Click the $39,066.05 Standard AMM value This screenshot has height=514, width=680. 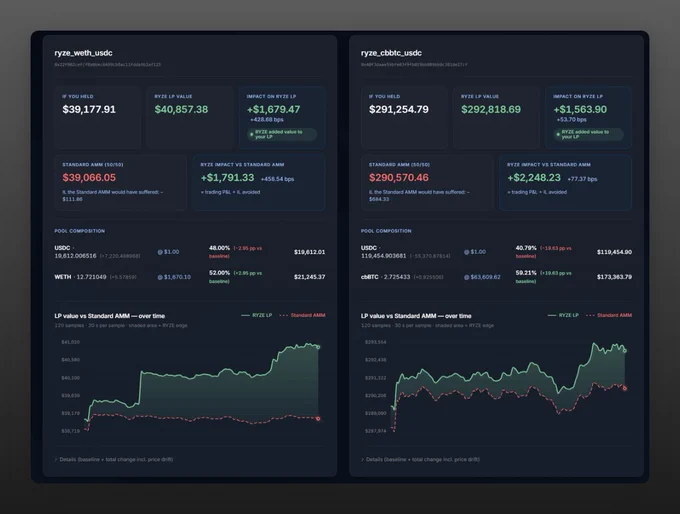point(89,177)
